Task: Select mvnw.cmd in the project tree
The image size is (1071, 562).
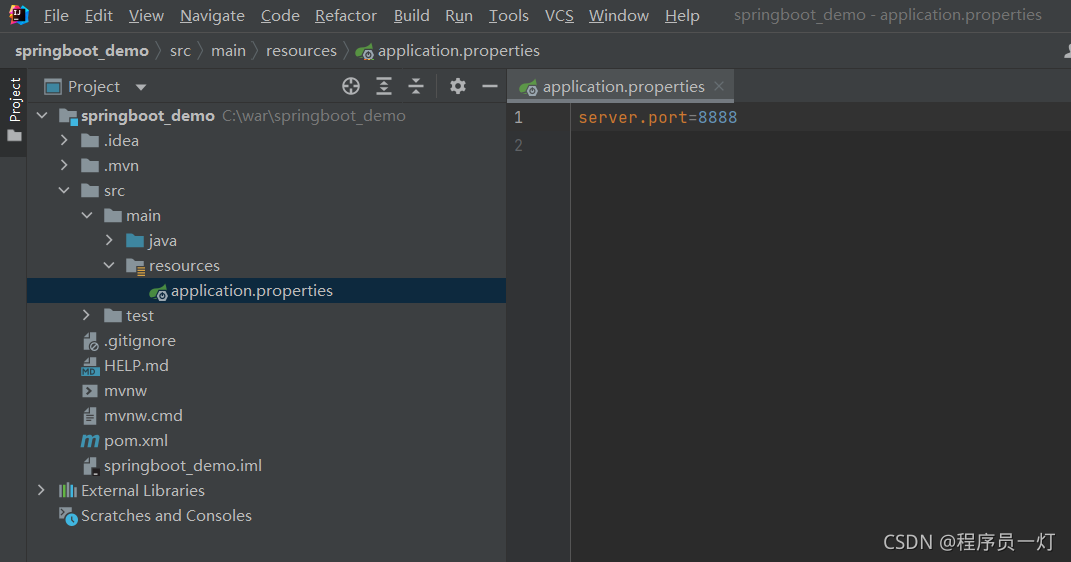Action: (143, 416)
